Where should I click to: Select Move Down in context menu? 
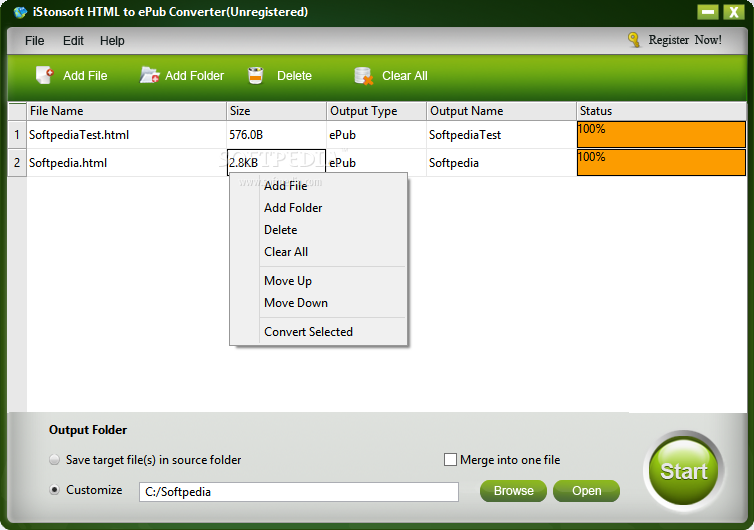[x=318, y=303]
